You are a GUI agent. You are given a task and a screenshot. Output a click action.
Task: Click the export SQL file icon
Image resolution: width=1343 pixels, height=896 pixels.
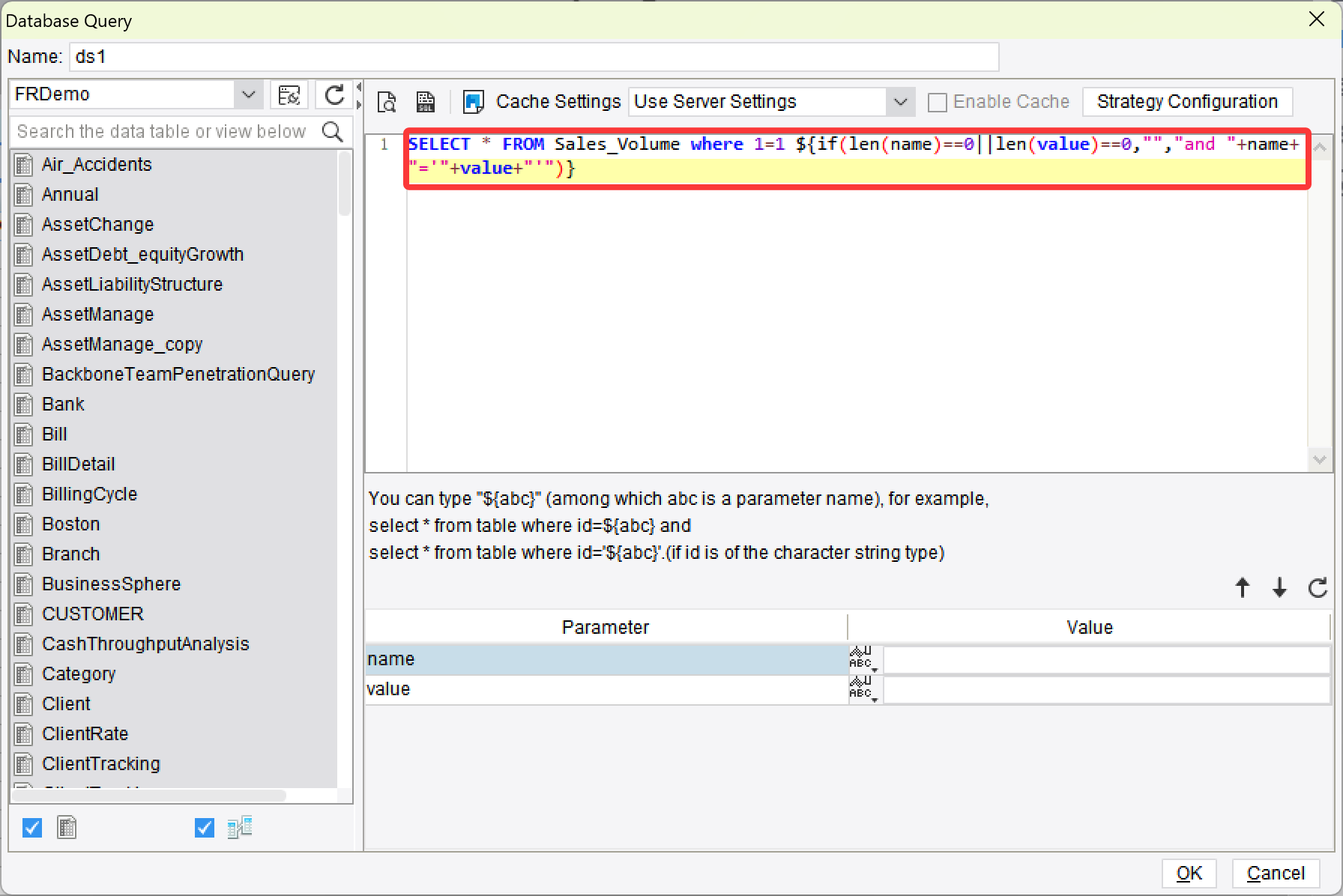(x=426, y=101)
